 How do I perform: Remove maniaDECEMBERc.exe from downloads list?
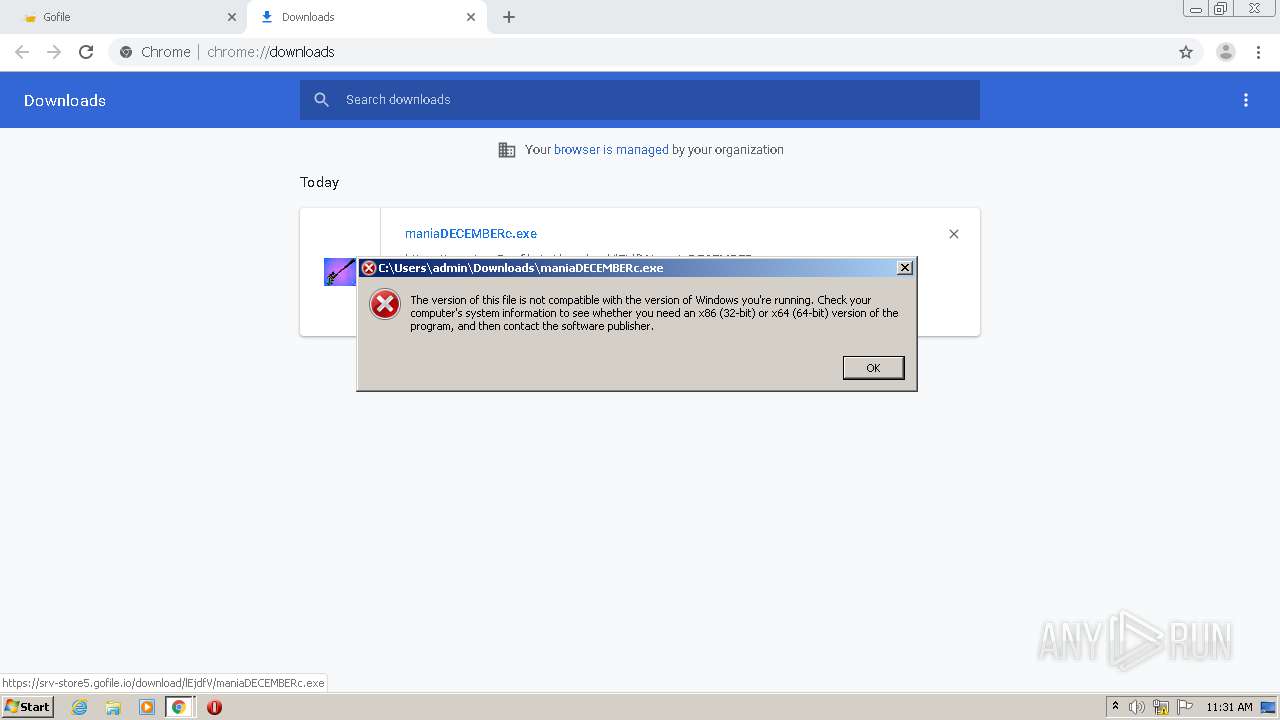coord(954,234)
